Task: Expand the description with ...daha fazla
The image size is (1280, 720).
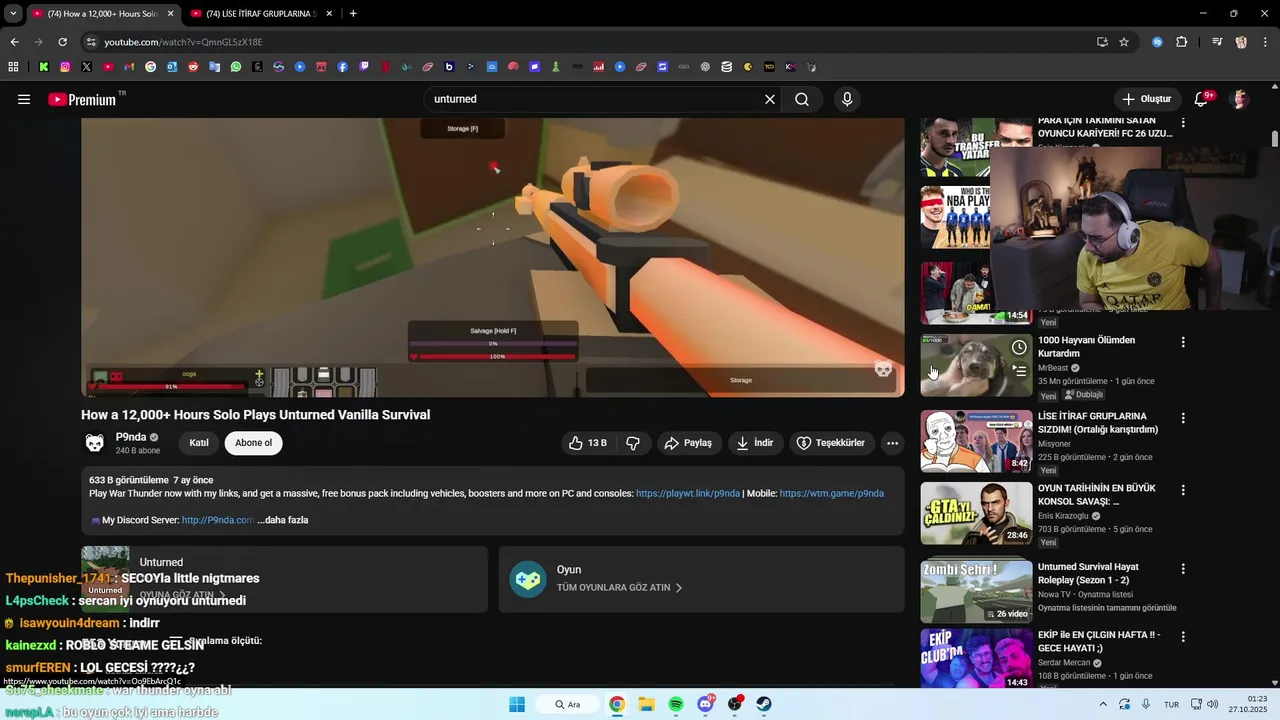Action: [283, 520]
